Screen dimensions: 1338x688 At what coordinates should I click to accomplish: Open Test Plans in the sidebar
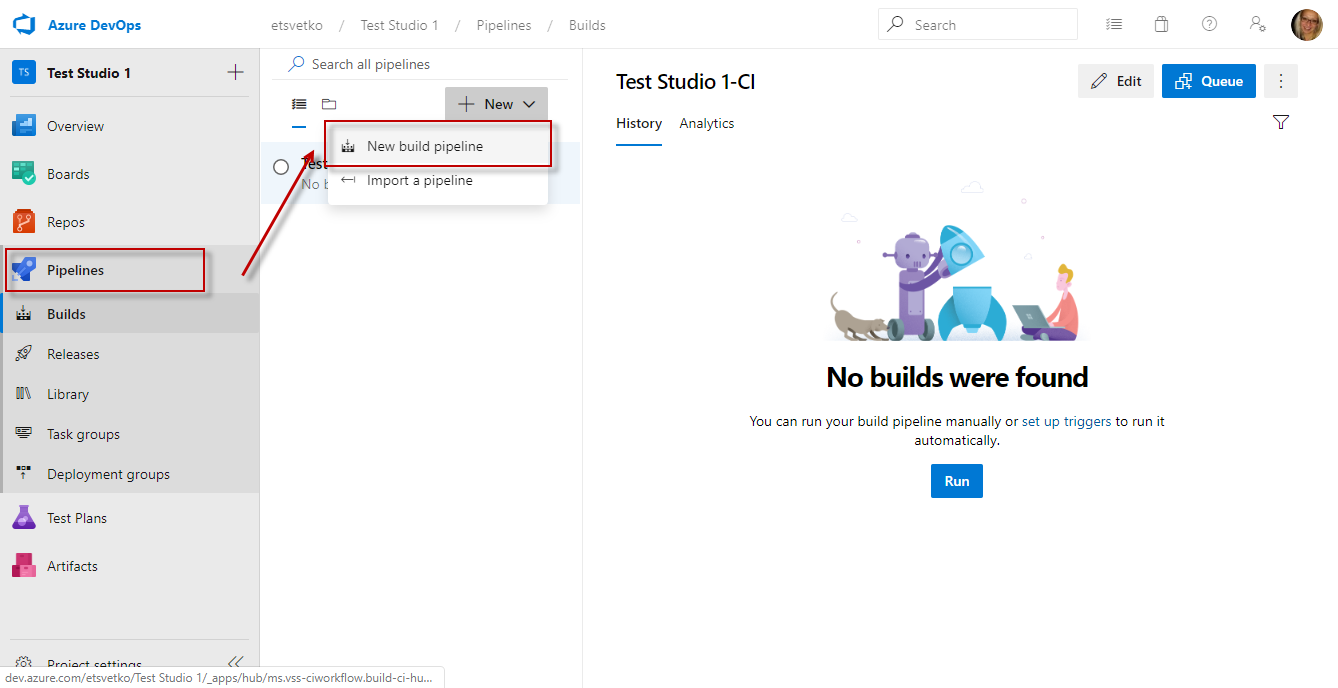pyautogui.click(x=130, y=518)
